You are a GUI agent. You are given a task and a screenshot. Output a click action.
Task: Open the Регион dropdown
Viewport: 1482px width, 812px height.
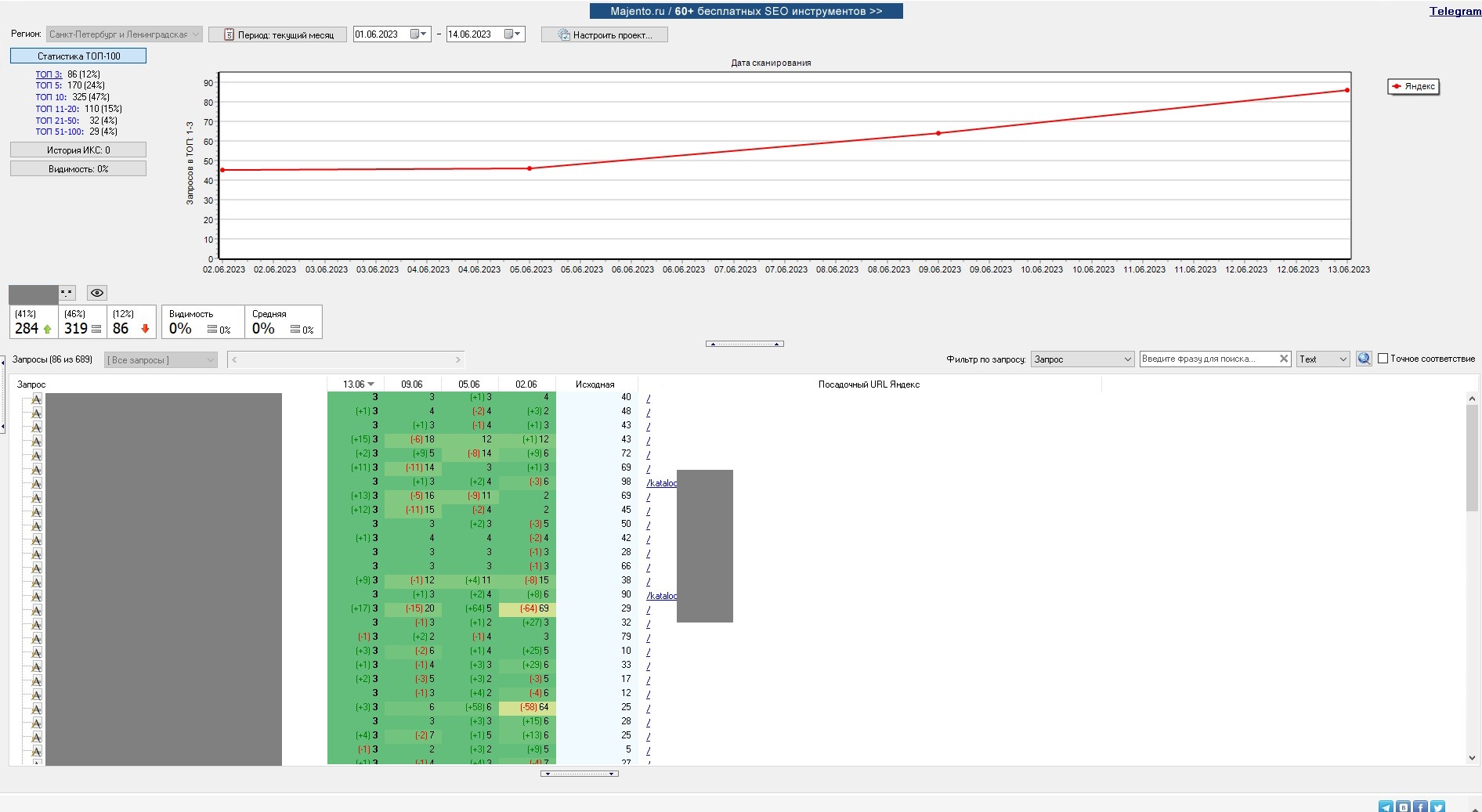pyautogui.click(x=125, y=34)
